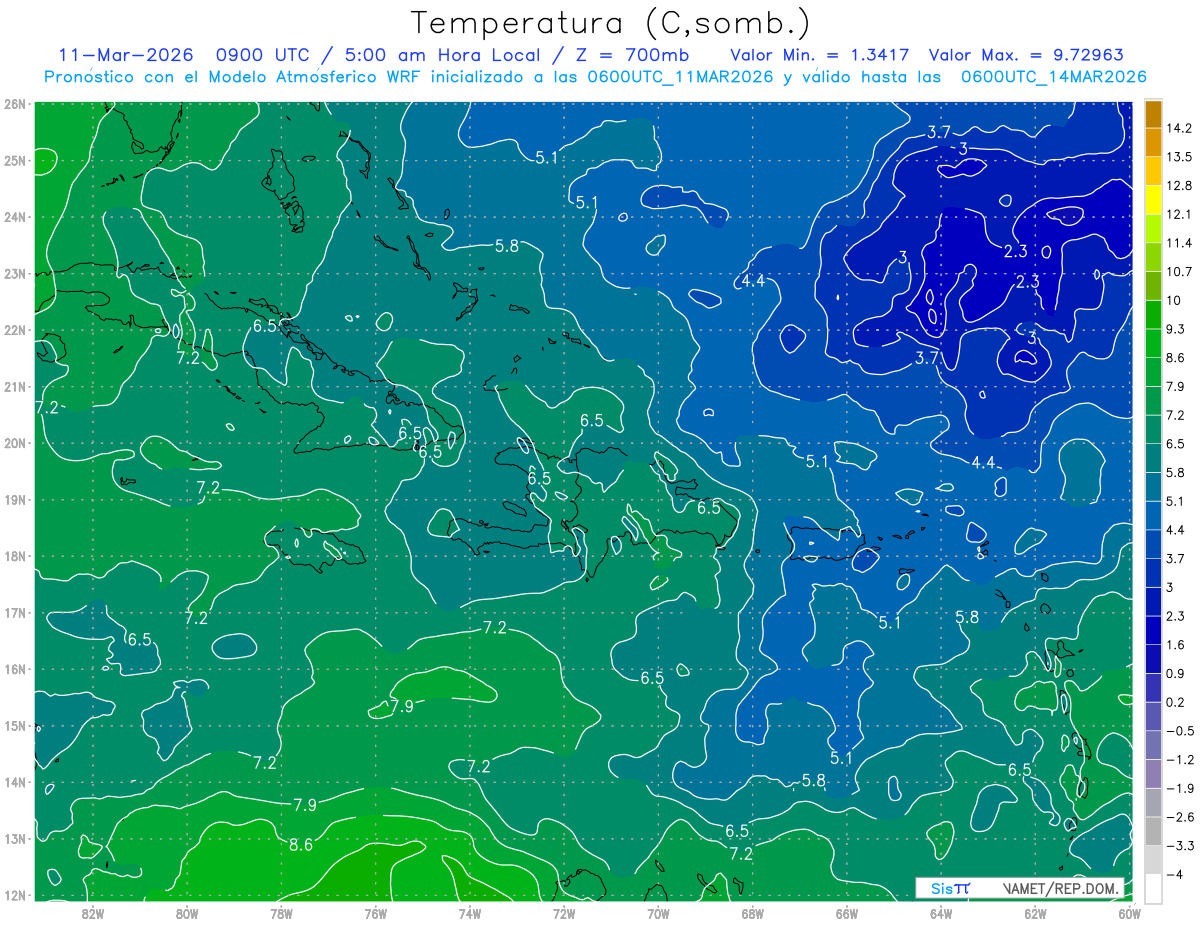Click the 60W longitude axis label
Viewport: 1200px width, 927px height.
coord(1128,913)
